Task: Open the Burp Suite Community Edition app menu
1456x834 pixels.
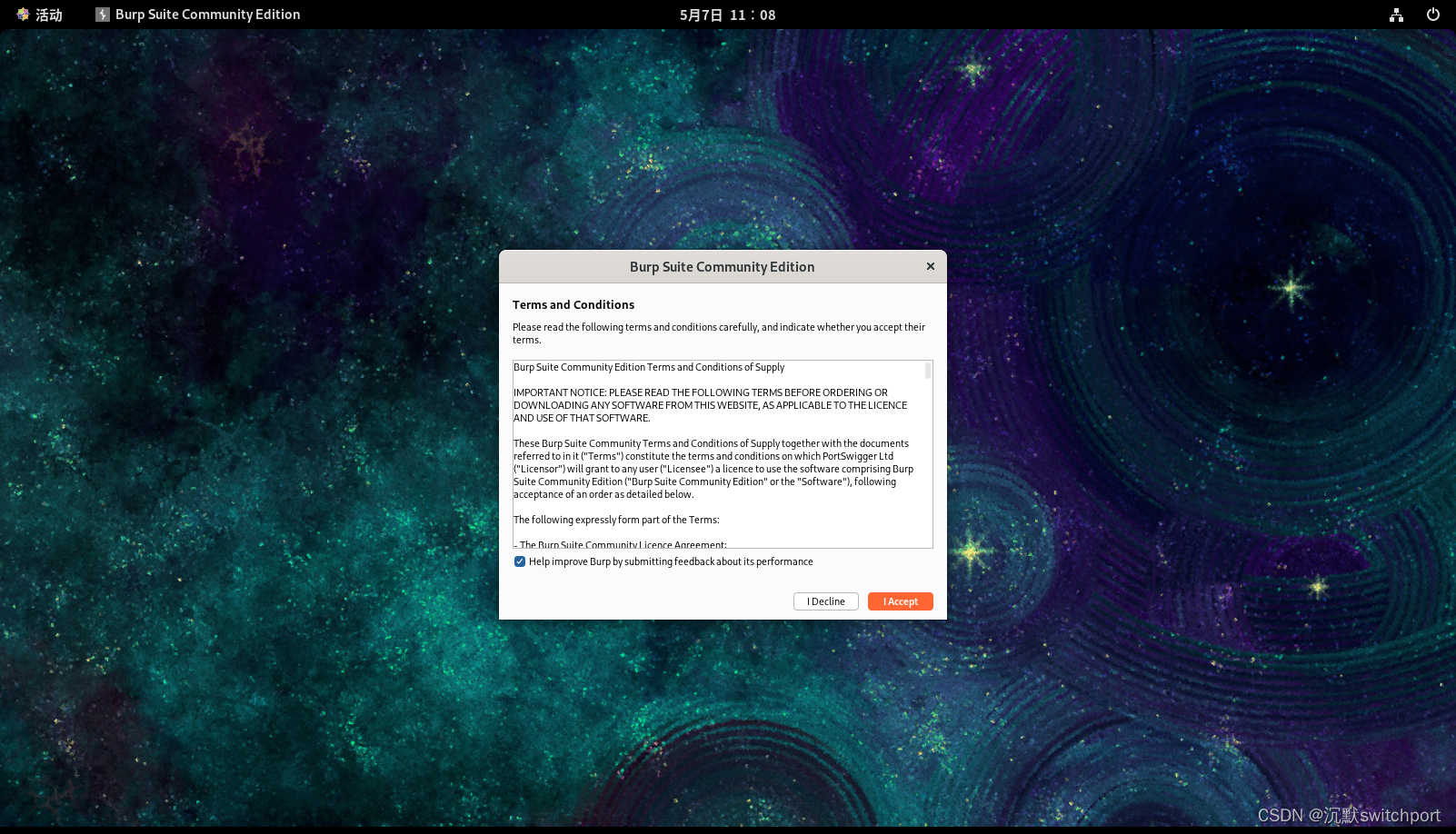Action: coord(198,15)
